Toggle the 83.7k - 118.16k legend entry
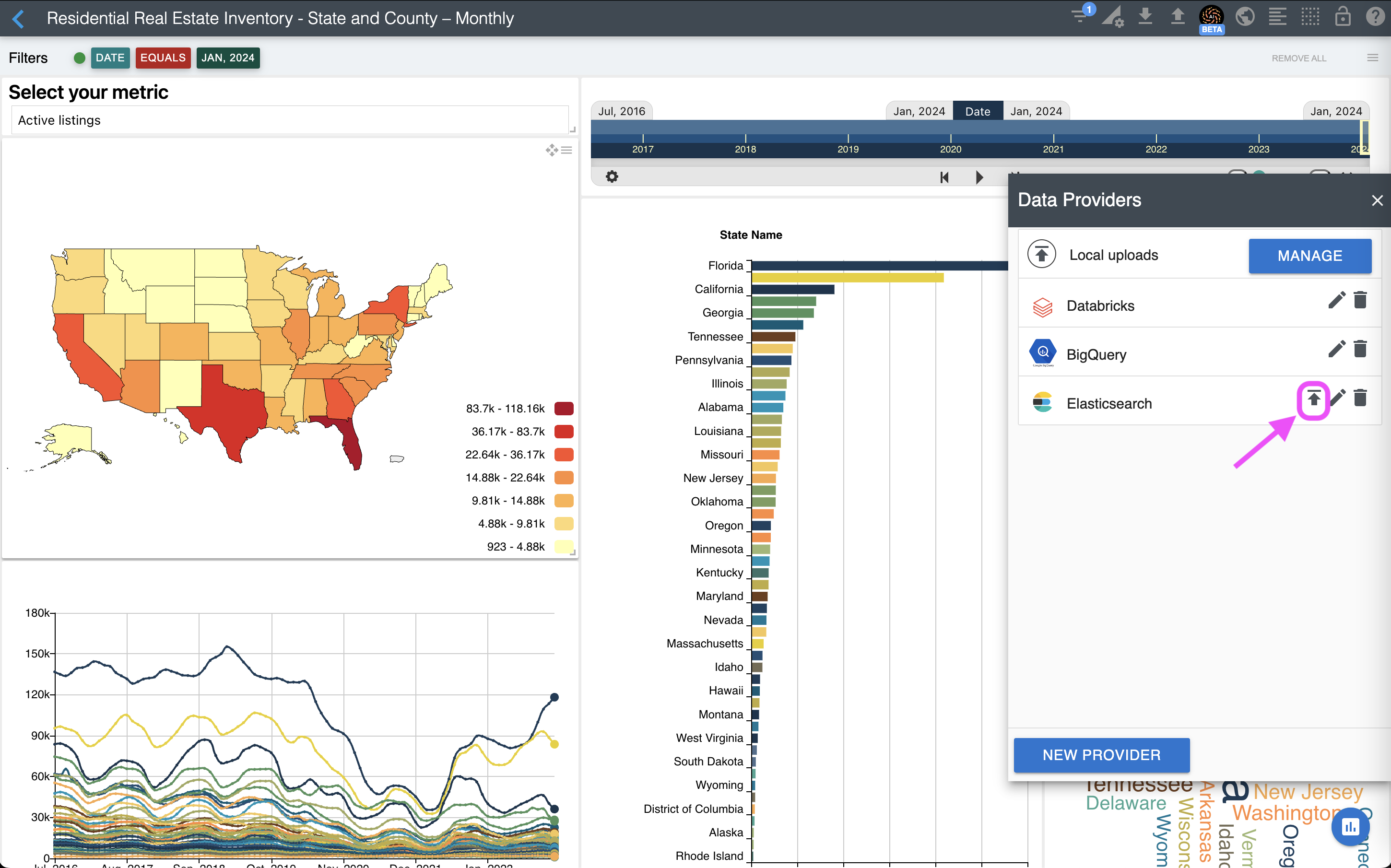 (564, 409)
